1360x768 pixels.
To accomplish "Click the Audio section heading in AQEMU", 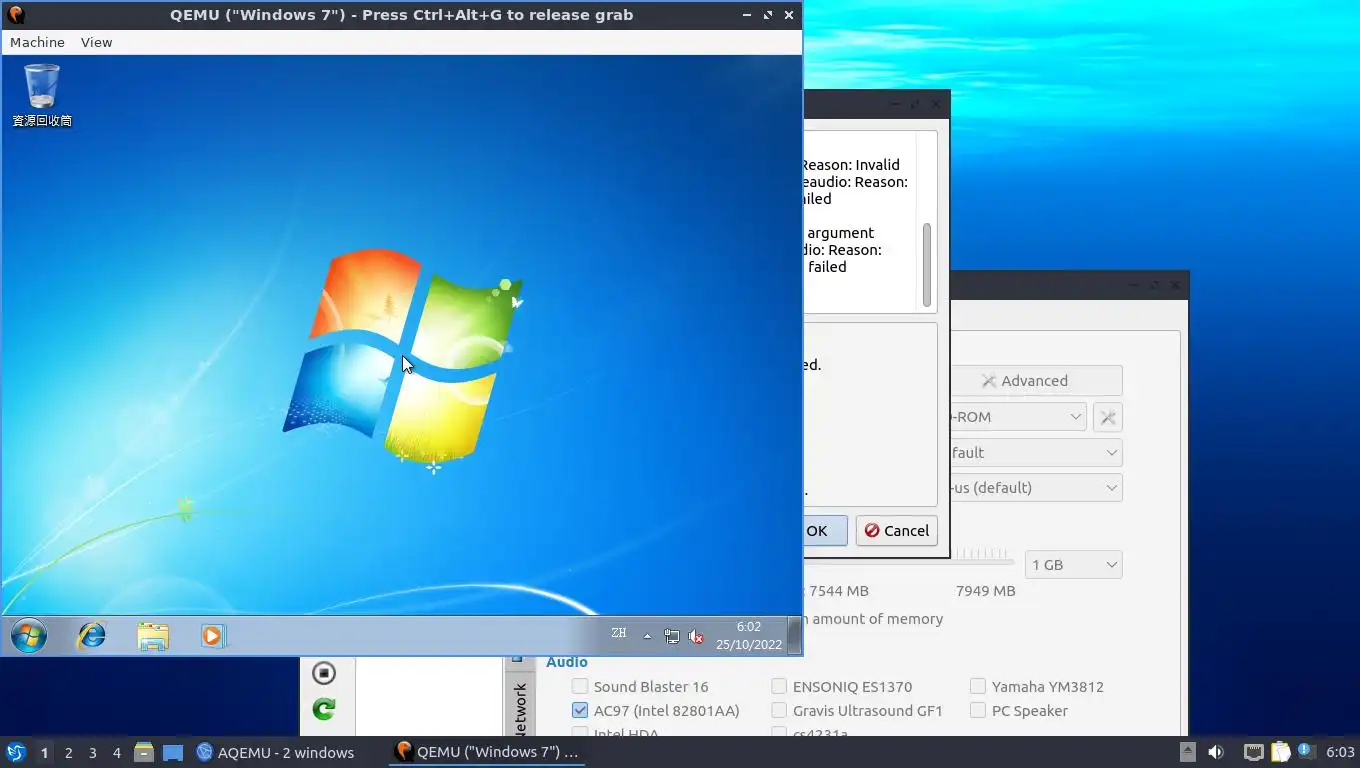I will point(567,662).
